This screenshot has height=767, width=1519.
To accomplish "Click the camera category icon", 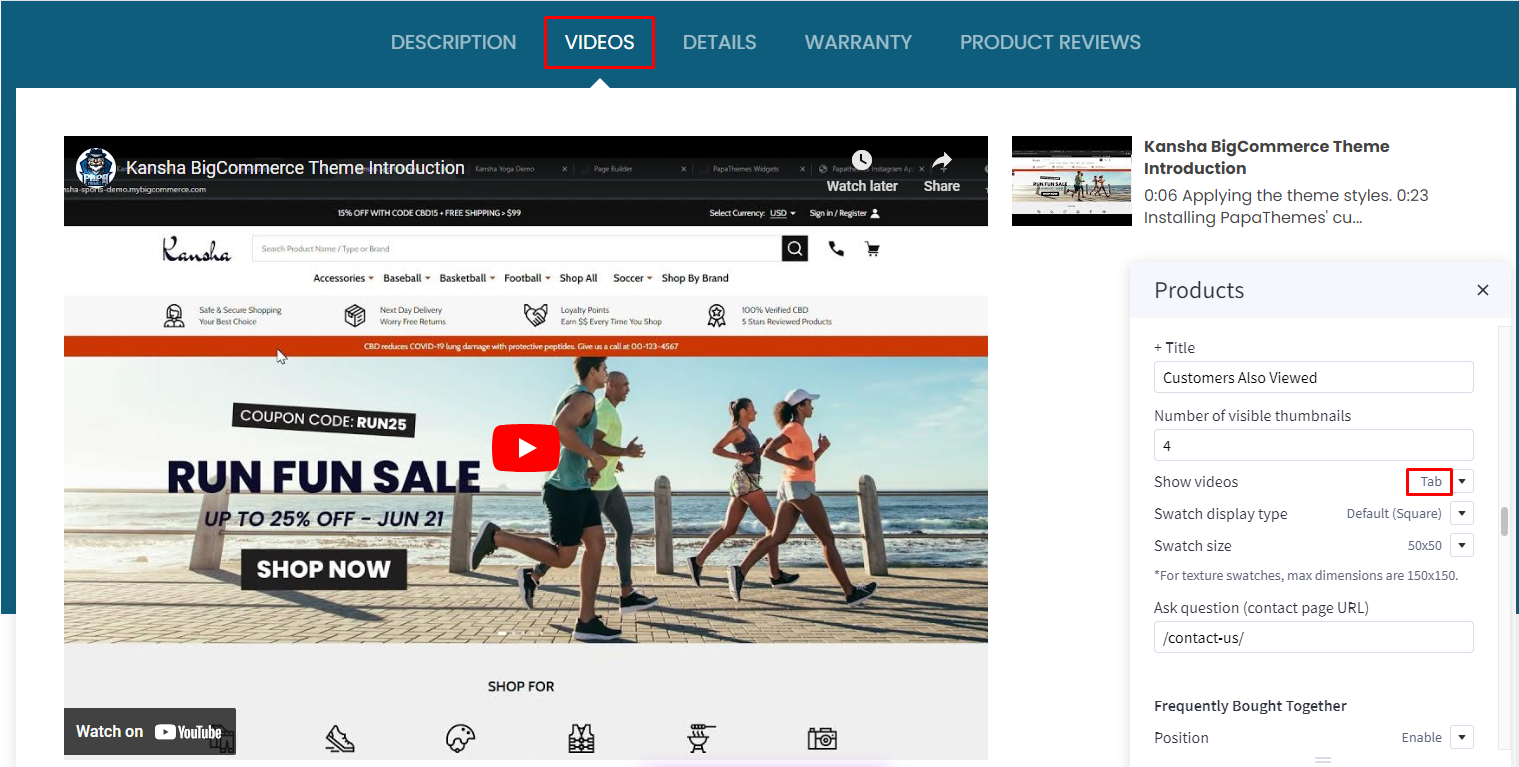I will (822, 738).
